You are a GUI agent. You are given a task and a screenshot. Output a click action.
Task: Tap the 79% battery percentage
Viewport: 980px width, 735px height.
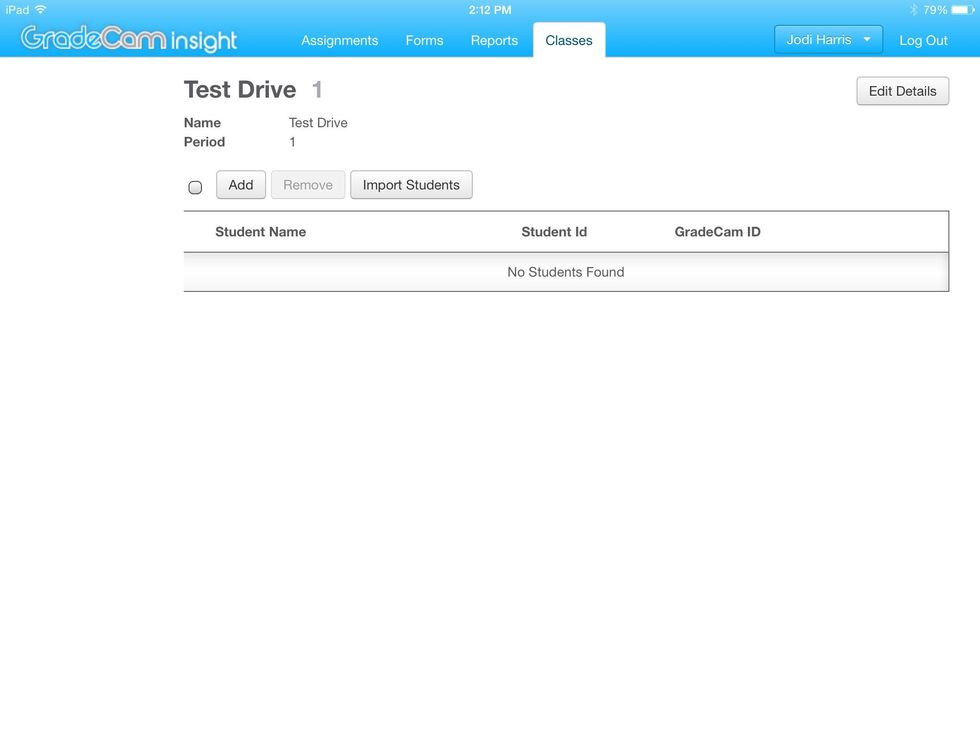(935, 10)
